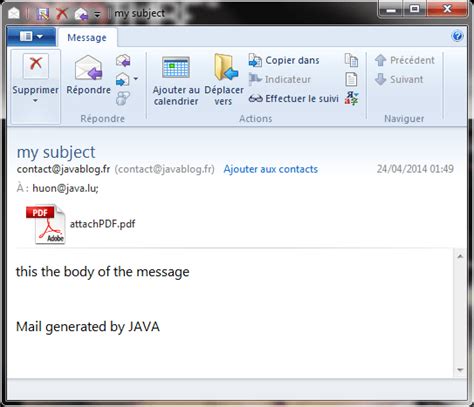Click the Supprimer delete icon

[x=36, y=66]
